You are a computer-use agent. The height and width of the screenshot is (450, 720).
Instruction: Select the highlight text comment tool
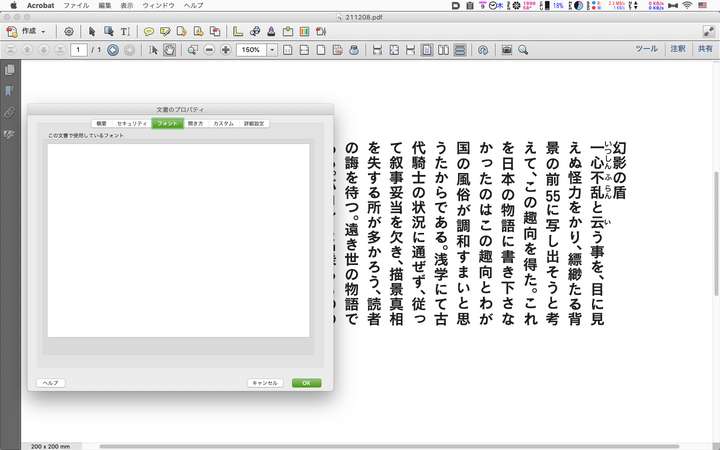coord(165,32)
